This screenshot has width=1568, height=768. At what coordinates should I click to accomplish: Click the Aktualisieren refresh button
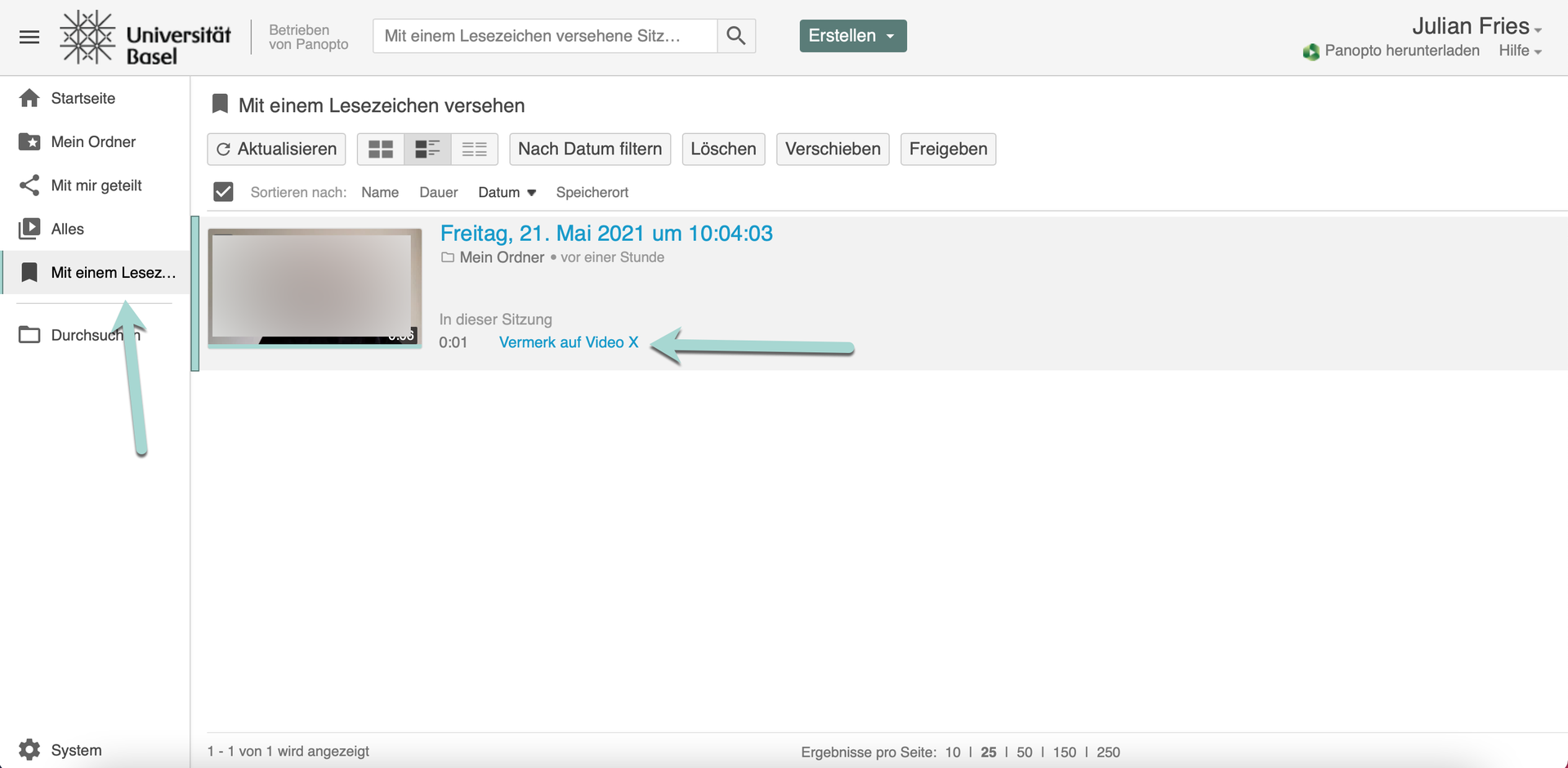pos(276,149)
